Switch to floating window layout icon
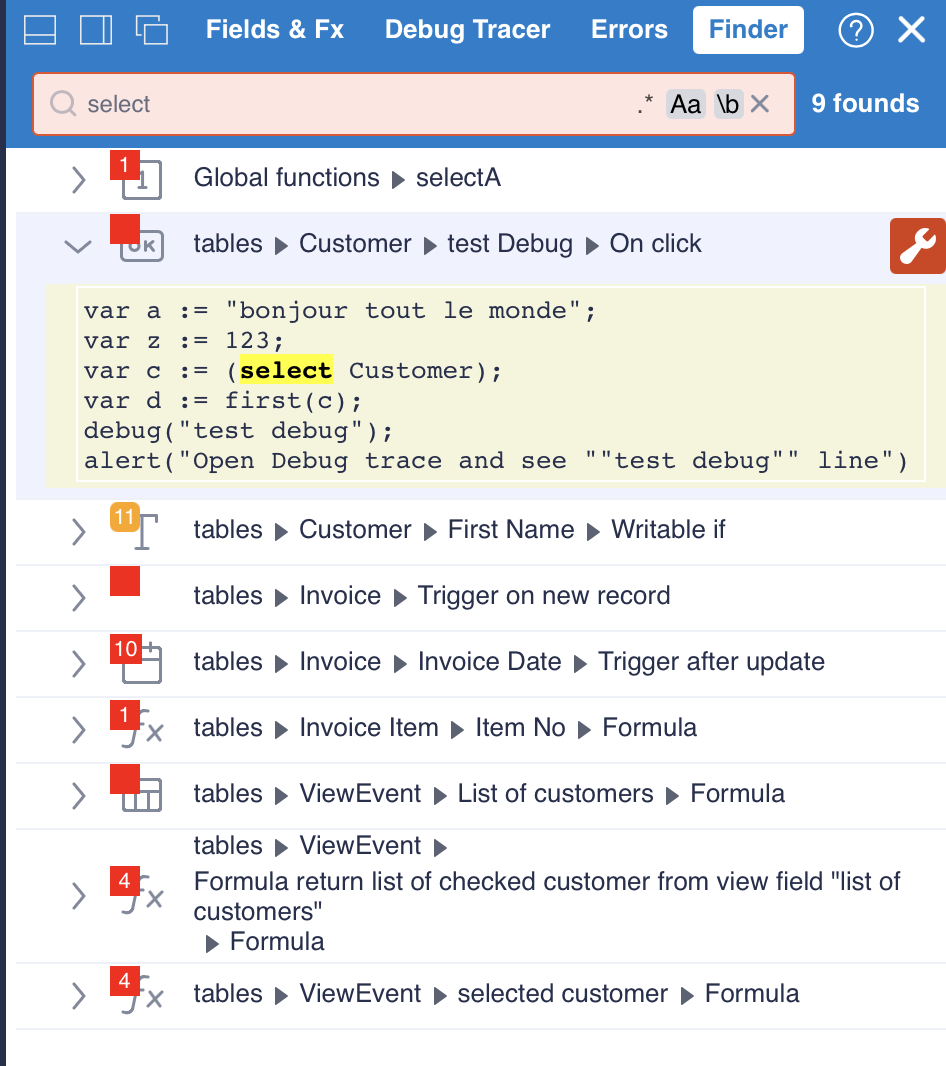 pos(152,30)
